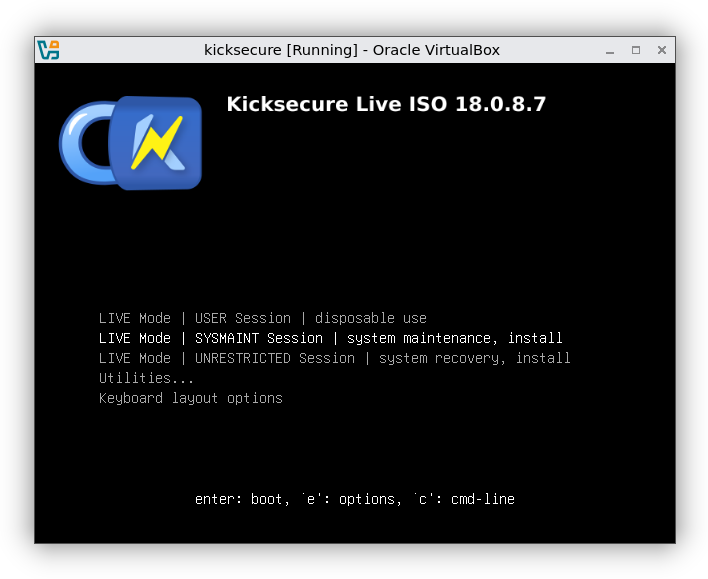Select LIVE Mode UNRESTRICTED Session entry

(335, 358)
